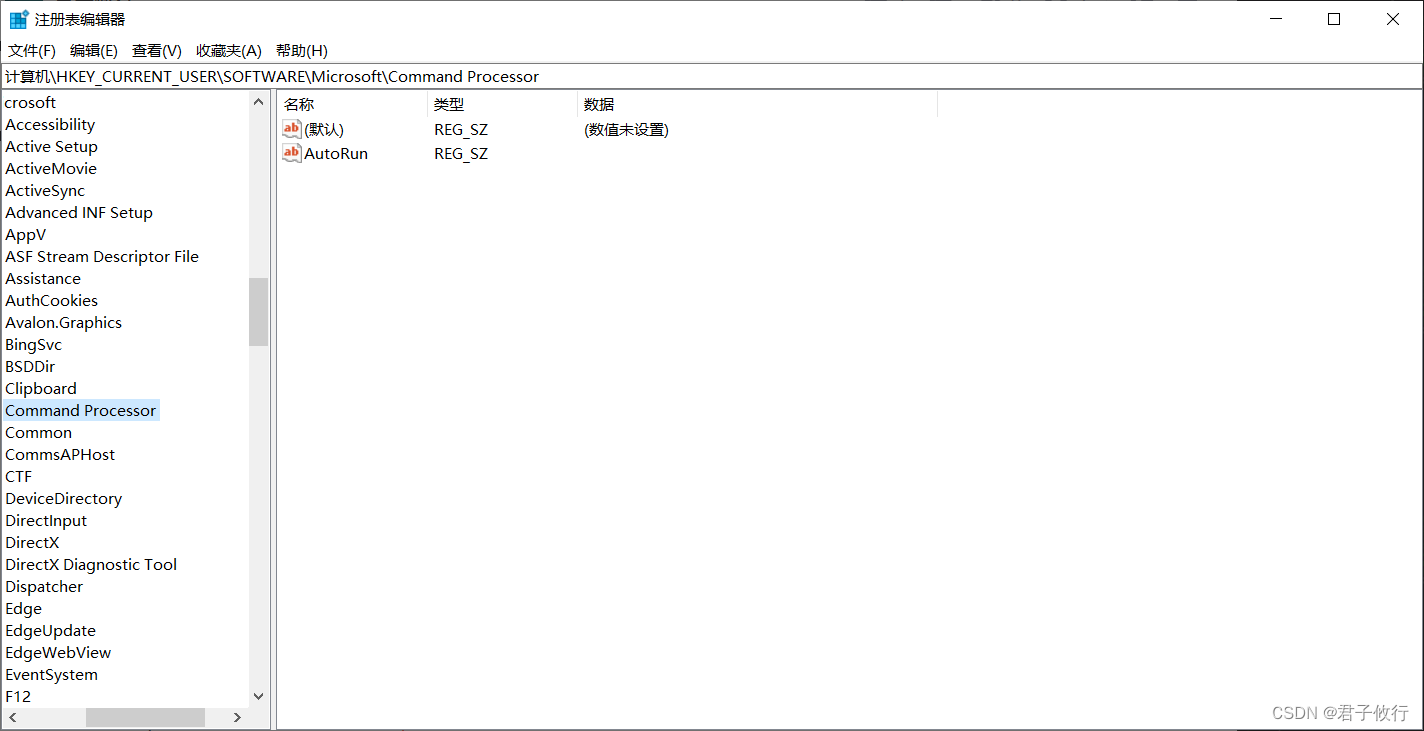Open the 收藏夹(A) menu
The height and width of the screenshot is (731, 1424).
228,50
